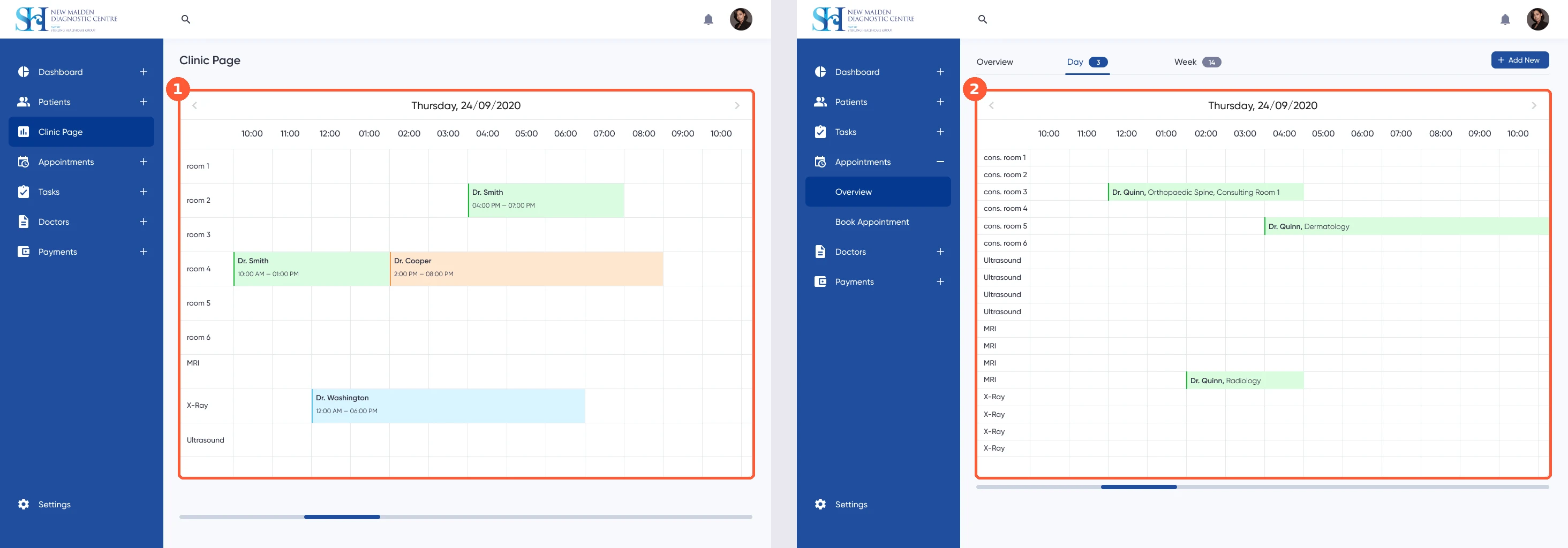Go to previous day in left calendar
1568x548 pixels.
click(195, 106)
